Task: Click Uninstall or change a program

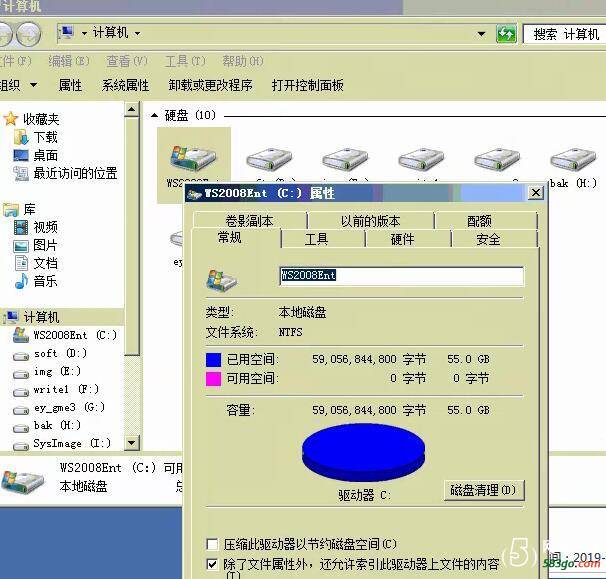Action: tap(210, 85)
